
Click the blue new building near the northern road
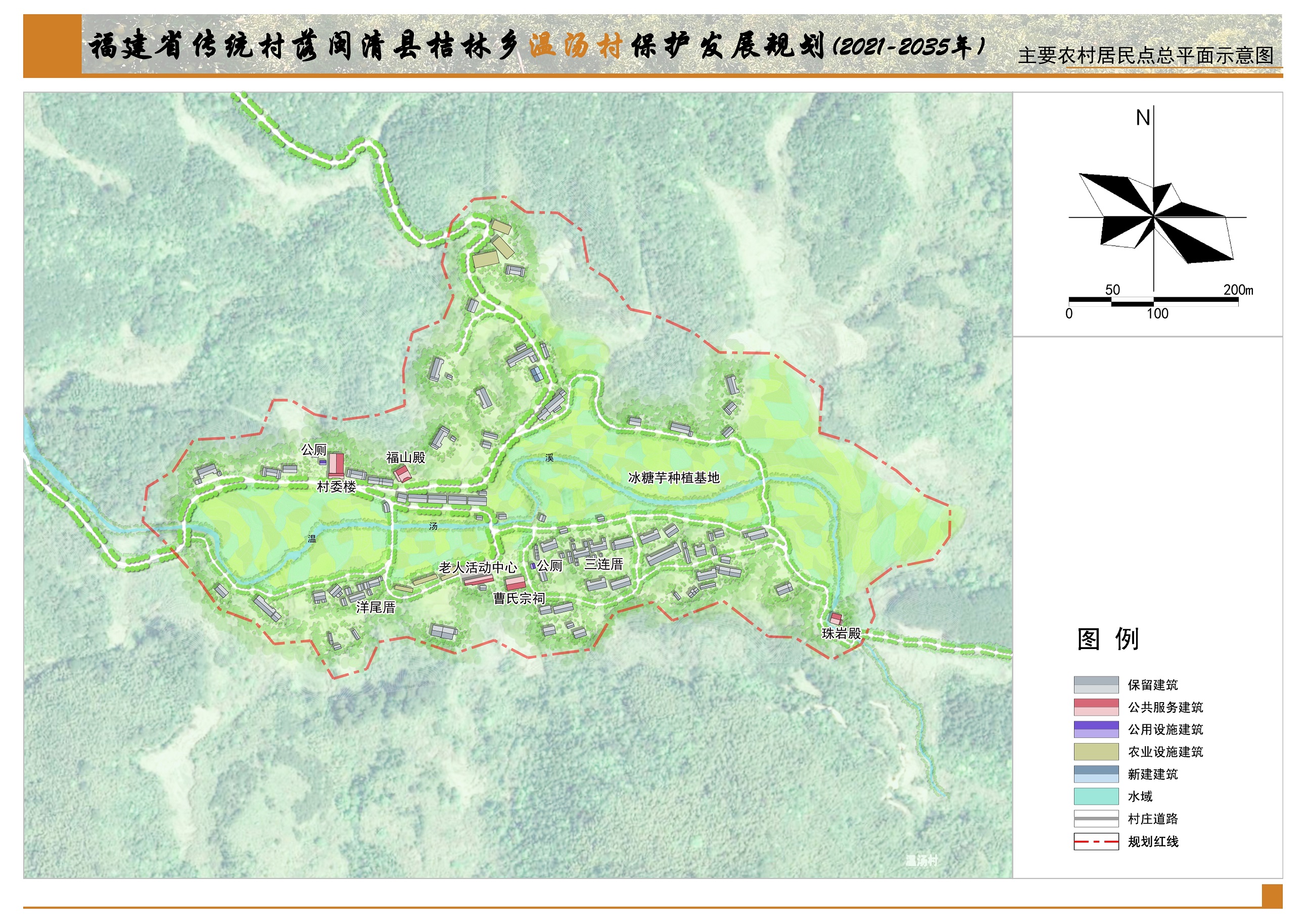click(x=537, y=374)
